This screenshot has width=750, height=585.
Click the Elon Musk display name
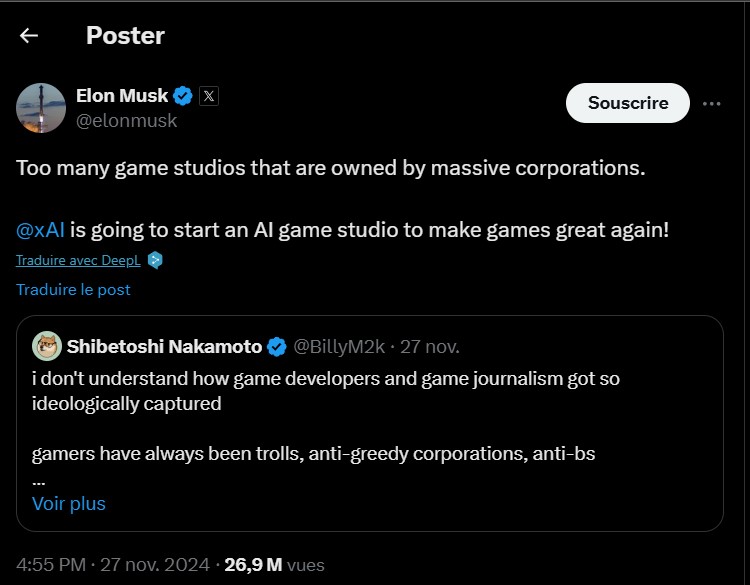120,96
